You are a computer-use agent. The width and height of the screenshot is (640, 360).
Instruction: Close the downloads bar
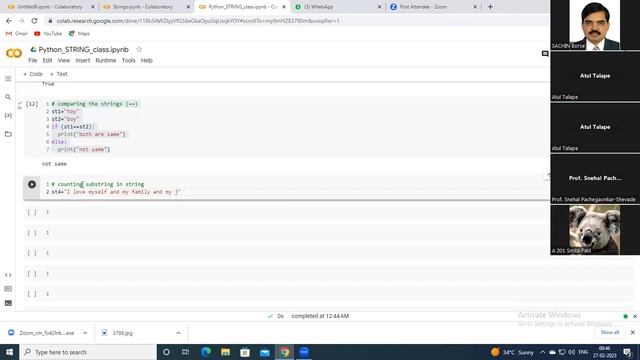633,332
